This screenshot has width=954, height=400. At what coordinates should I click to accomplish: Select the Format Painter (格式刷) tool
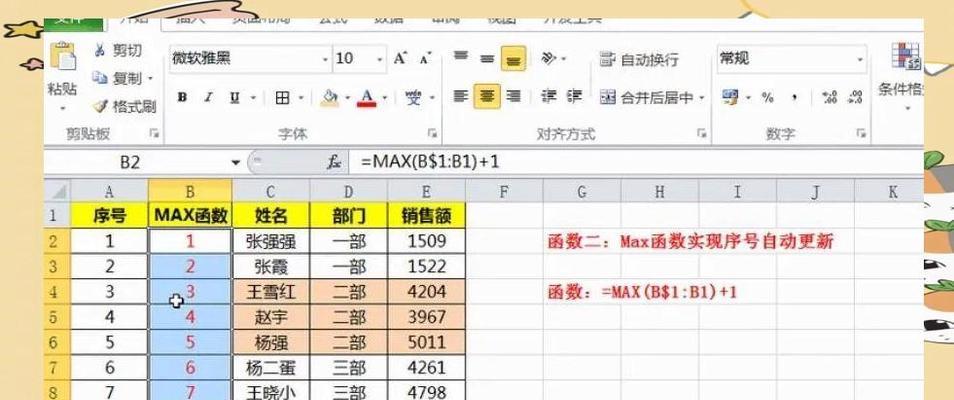point(124,107)
